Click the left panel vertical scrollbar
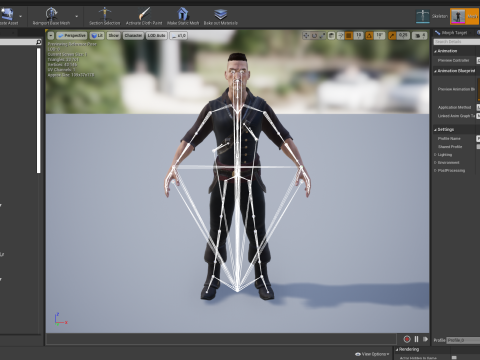Viewport: 480px width, 360px height. tap(39, 110)
